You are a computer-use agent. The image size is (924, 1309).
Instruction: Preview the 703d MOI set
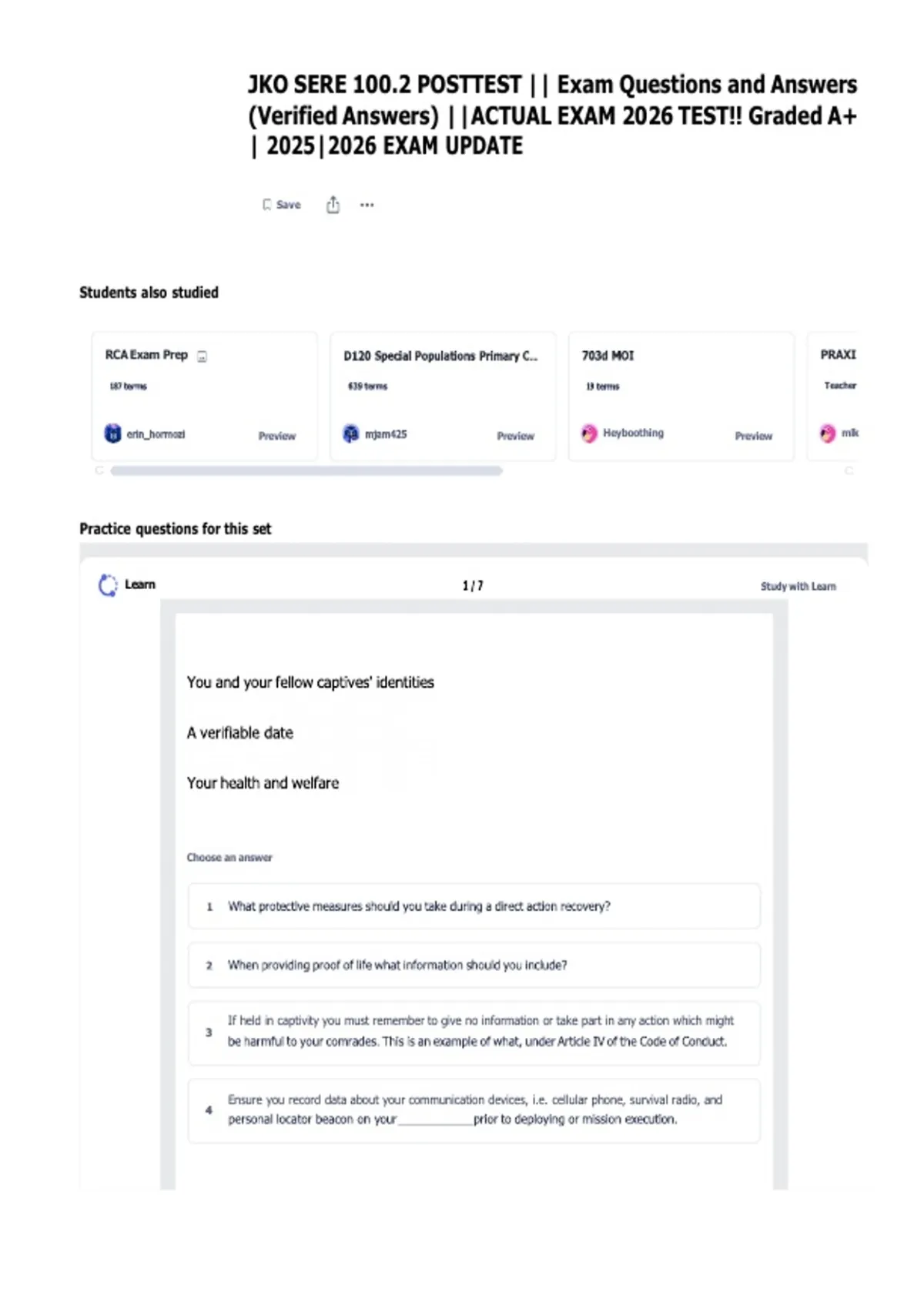pos(753,436)
